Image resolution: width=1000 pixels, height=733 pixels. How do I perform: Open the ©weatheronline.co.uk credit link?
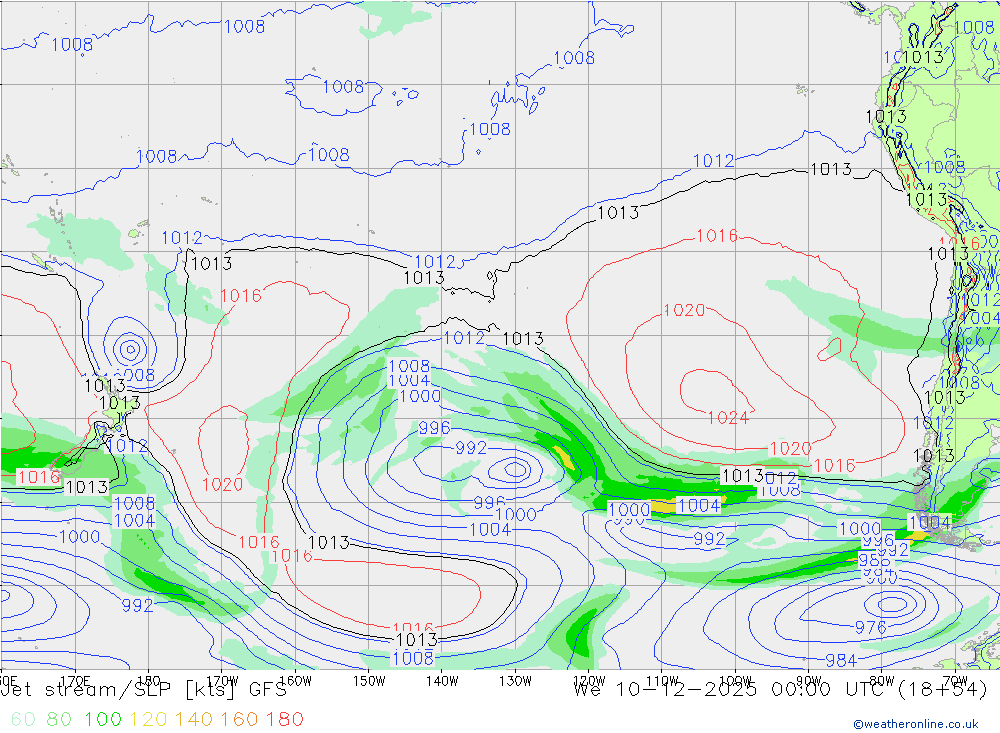tap(916, 724)
